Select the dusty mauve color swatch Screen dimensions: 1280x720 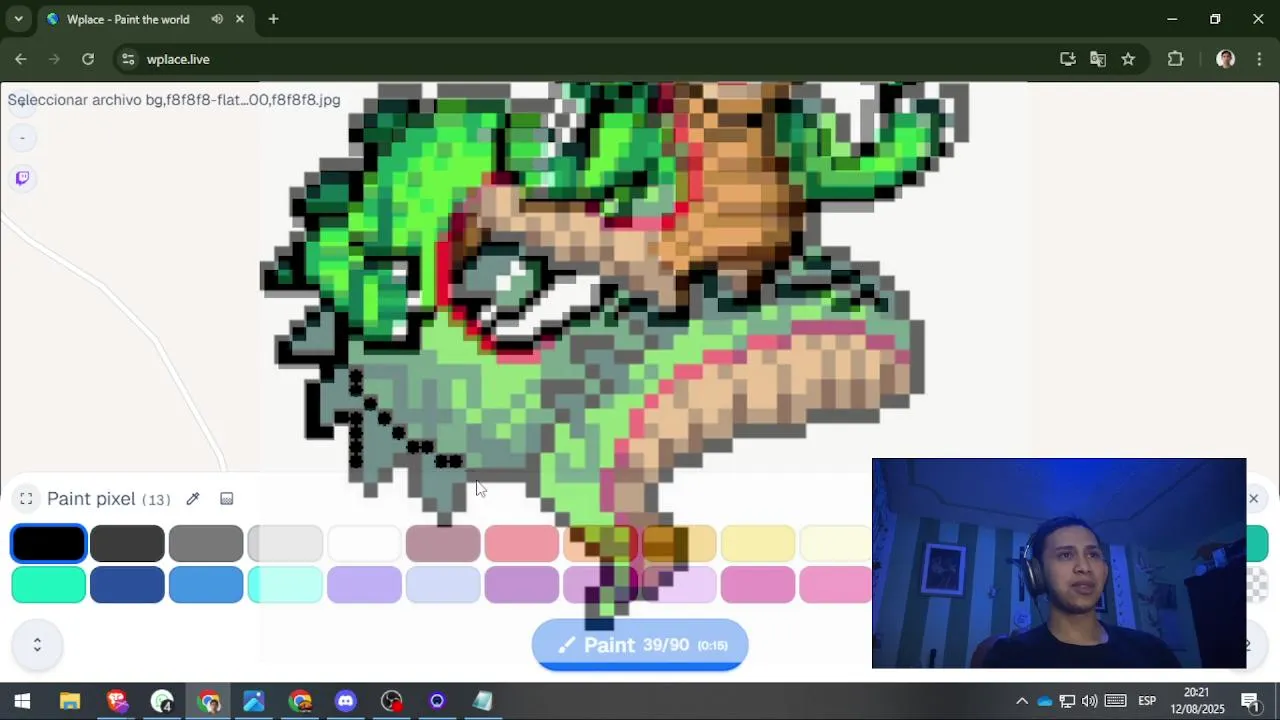point(443,544)
